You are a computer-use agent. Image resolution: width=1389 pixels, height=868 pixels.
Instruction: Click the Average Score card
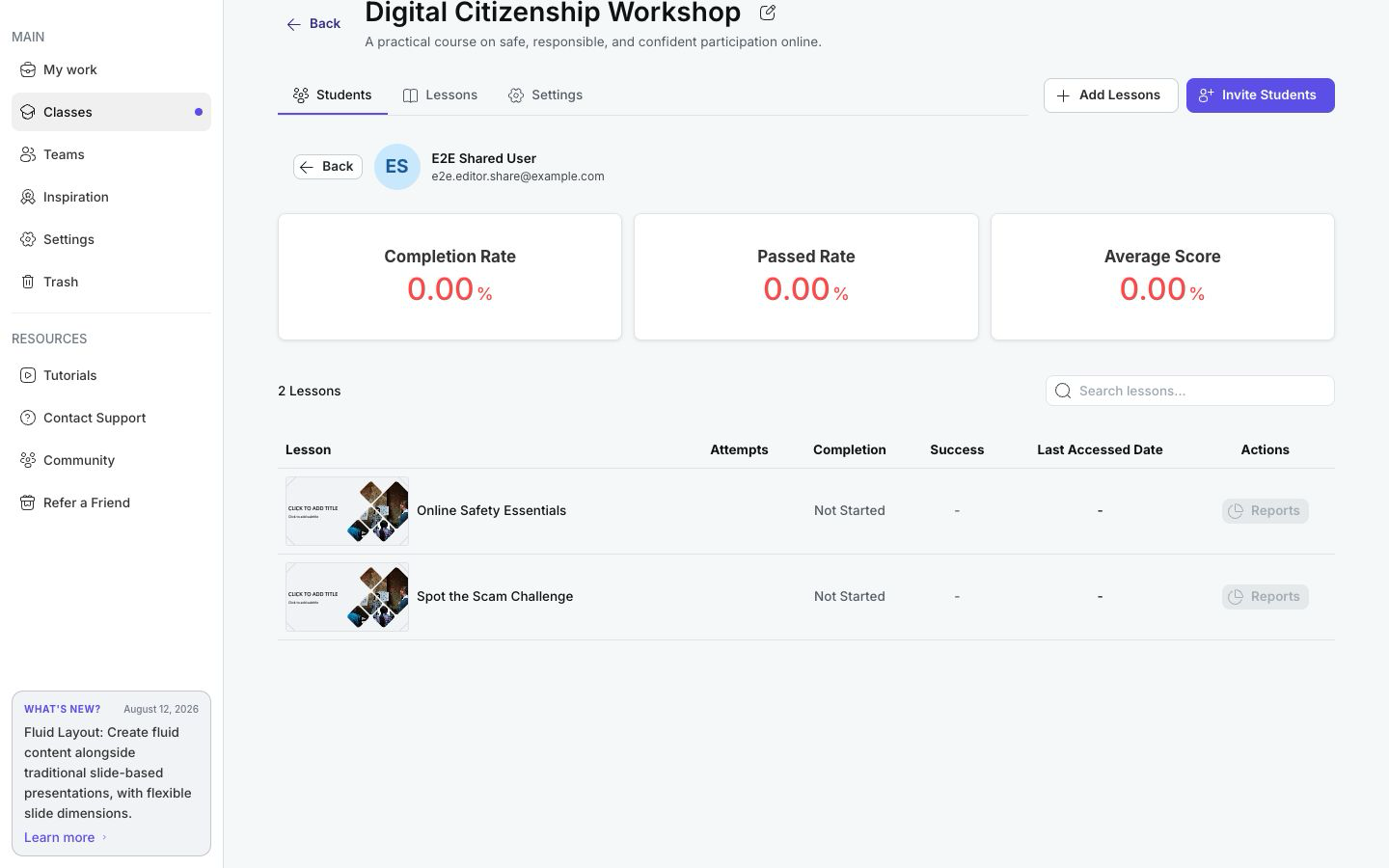tap(1162, 277)
